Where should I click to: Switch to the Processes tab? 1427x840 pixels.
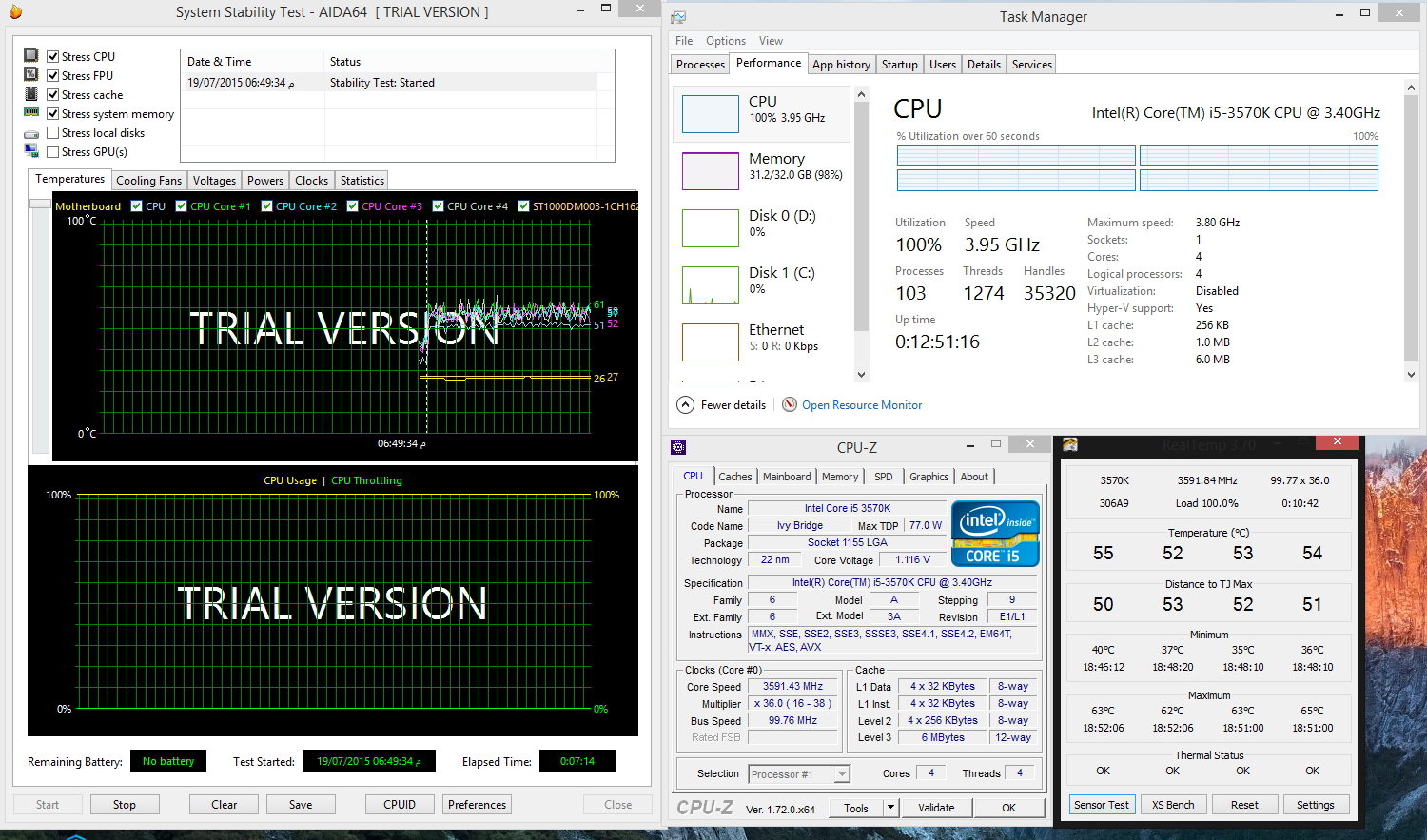700,65
